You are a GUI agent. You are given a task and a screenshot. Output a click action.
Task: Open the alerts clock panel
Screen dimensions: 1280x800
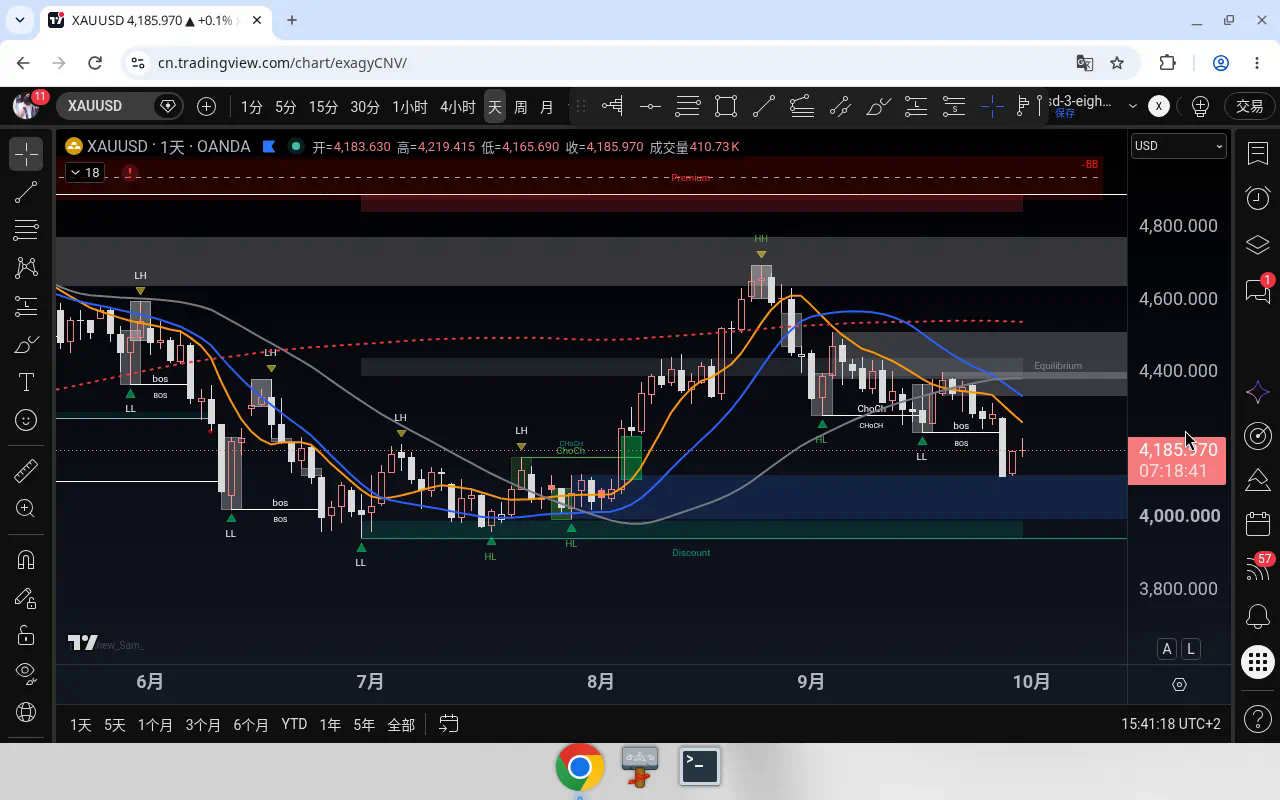1258,198
